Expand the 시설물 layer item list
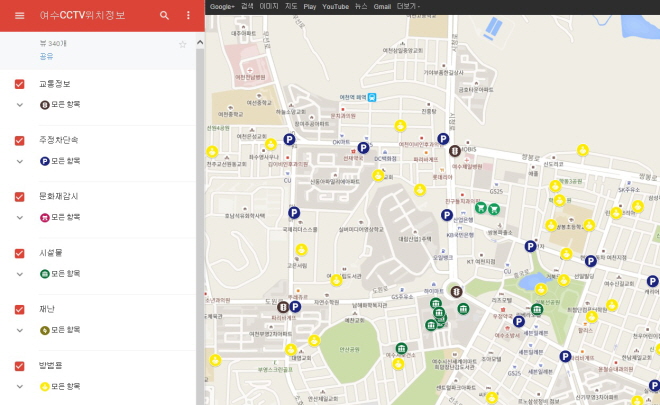 (x=20, y=273)
